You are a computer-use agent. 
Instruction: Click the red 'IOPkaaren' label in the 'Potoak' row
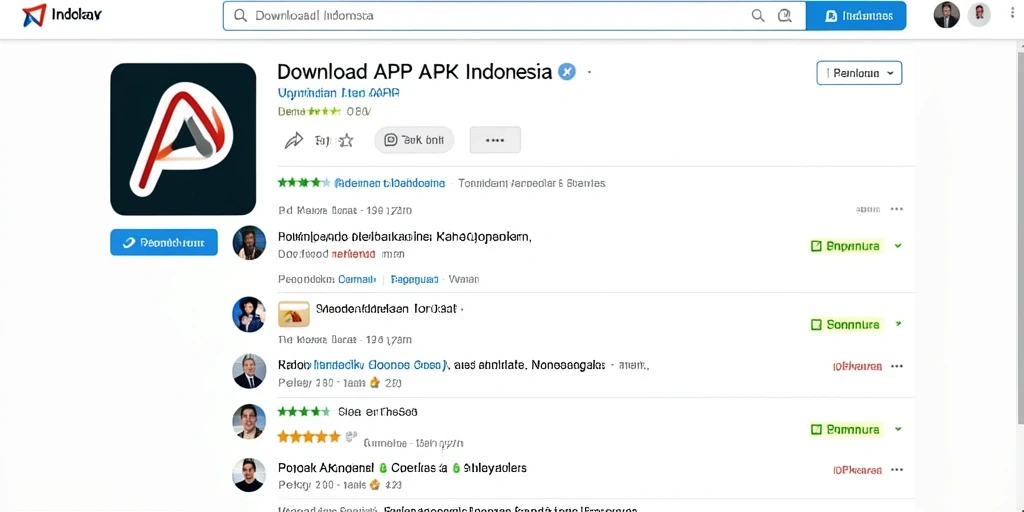click(857, 470)
